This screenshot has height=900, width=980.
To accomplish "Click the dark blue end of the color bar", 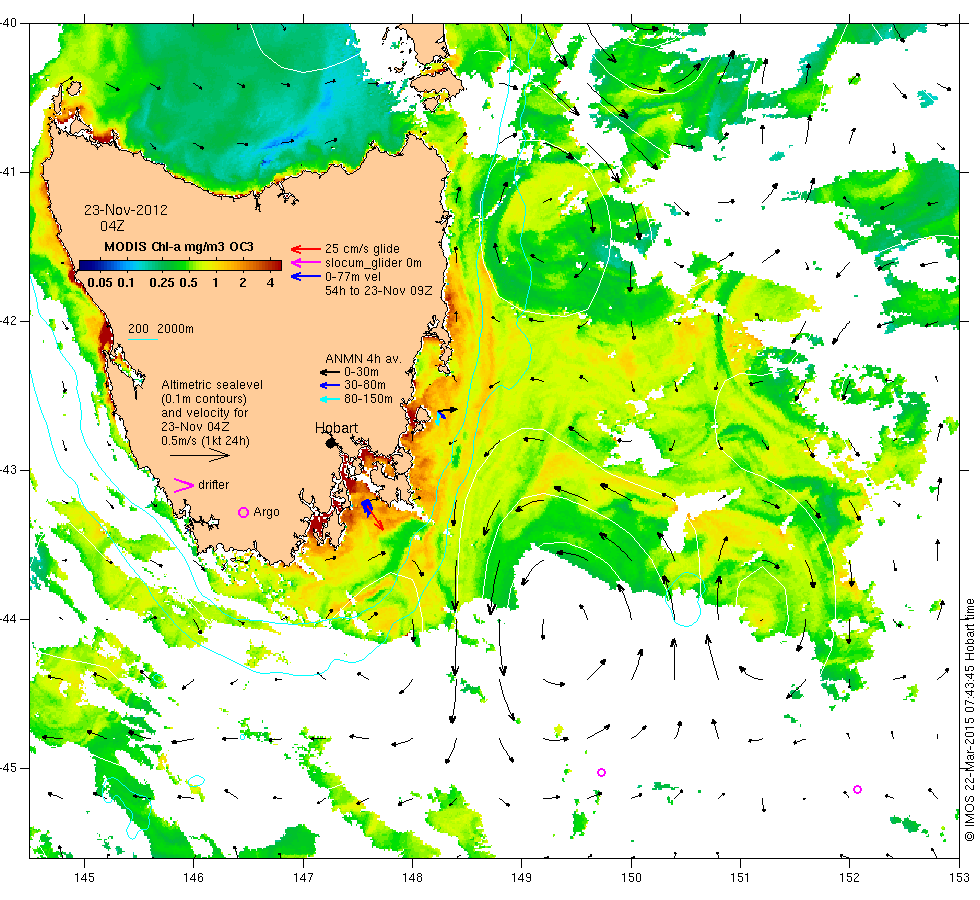I will [84, 265].
